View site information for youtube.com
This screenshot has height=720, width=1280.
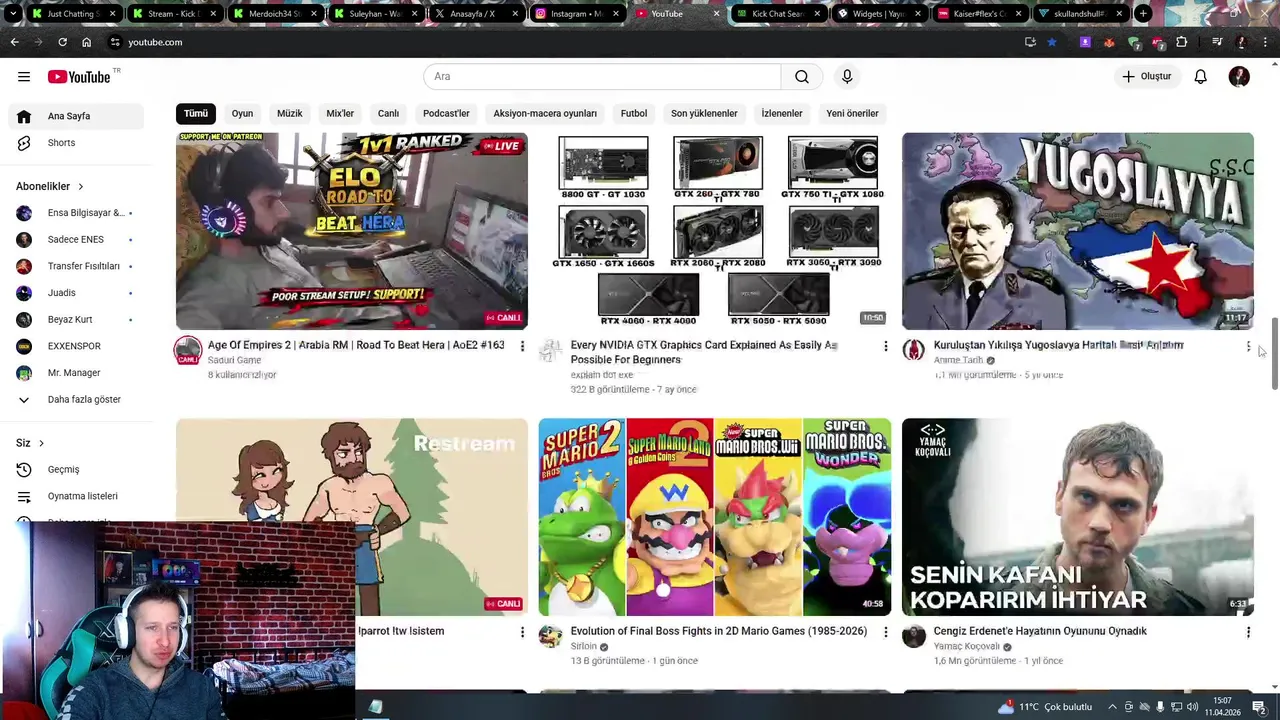coord(115,42)
